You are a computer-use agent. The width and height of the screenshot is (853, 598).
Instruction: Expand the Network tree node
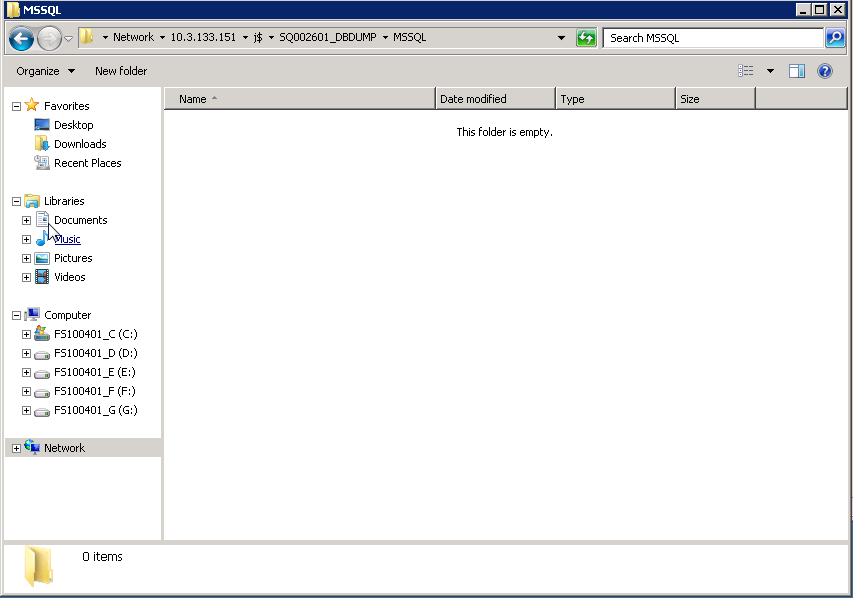pos(16,448)
